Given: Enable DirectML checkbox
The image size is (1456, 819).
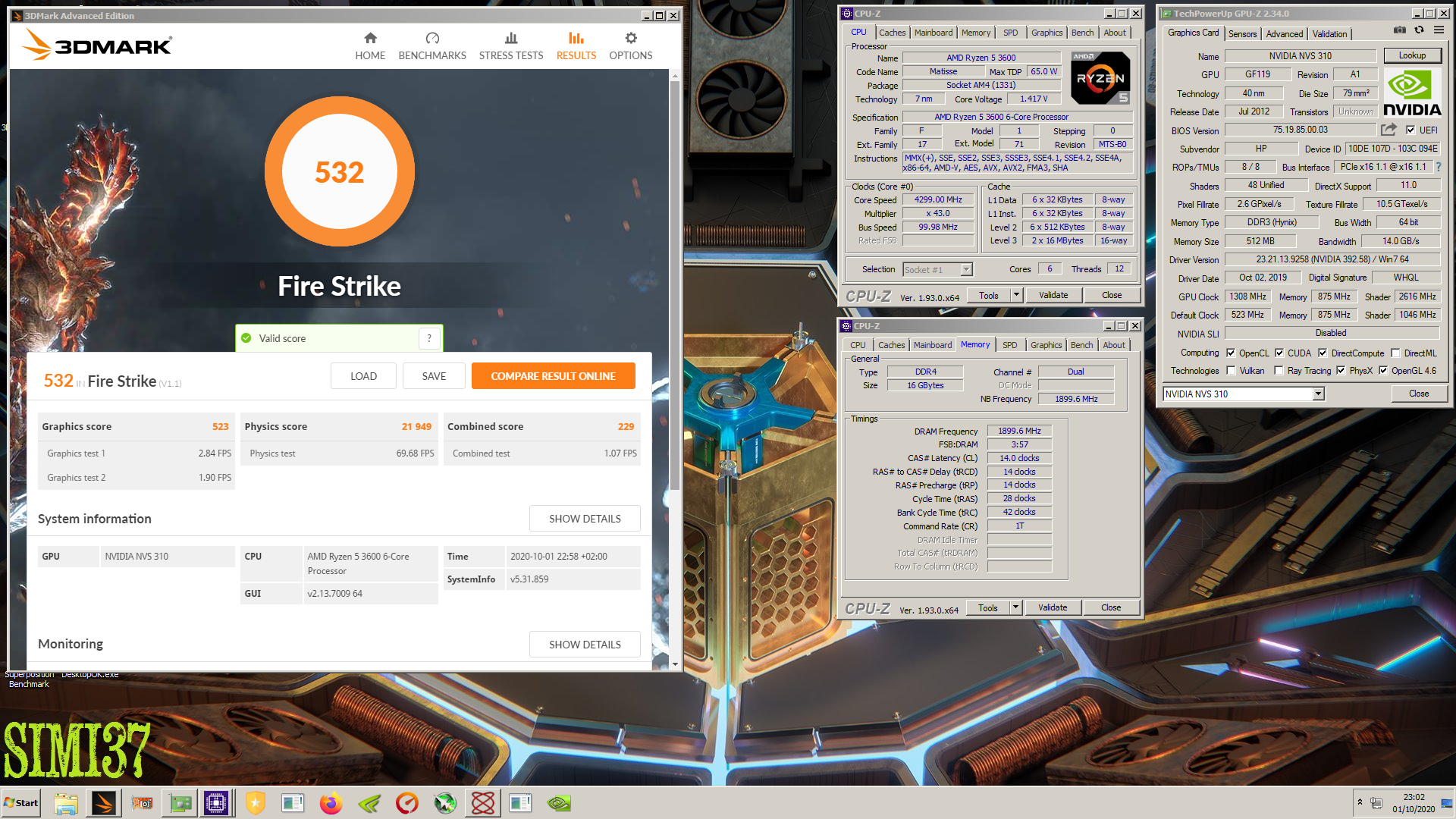Looking at the screenshot, I should [1395, 353].
